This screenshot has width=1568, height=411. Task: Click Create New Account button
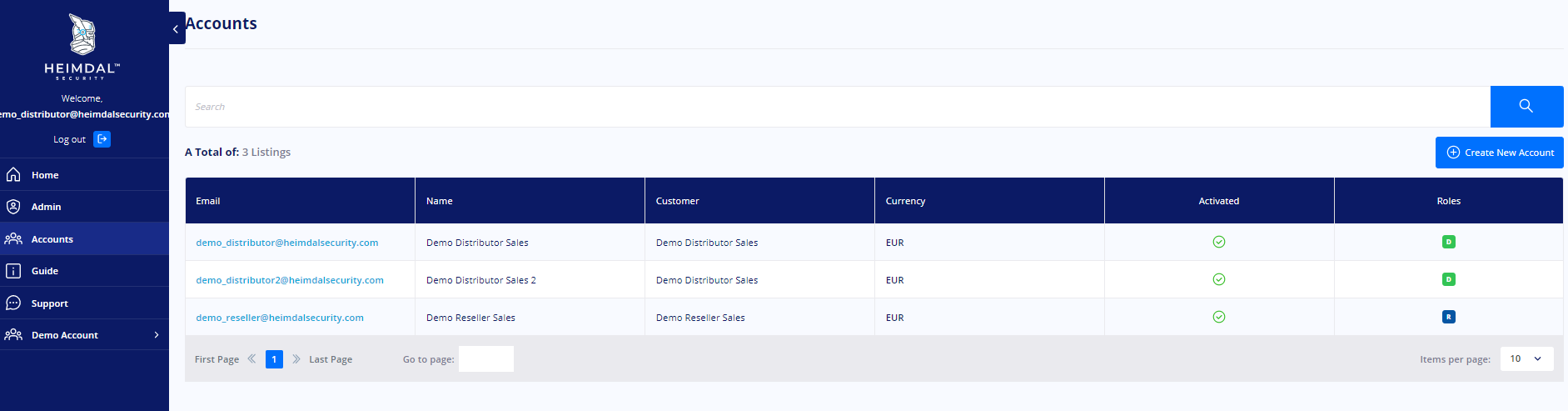1499,153
